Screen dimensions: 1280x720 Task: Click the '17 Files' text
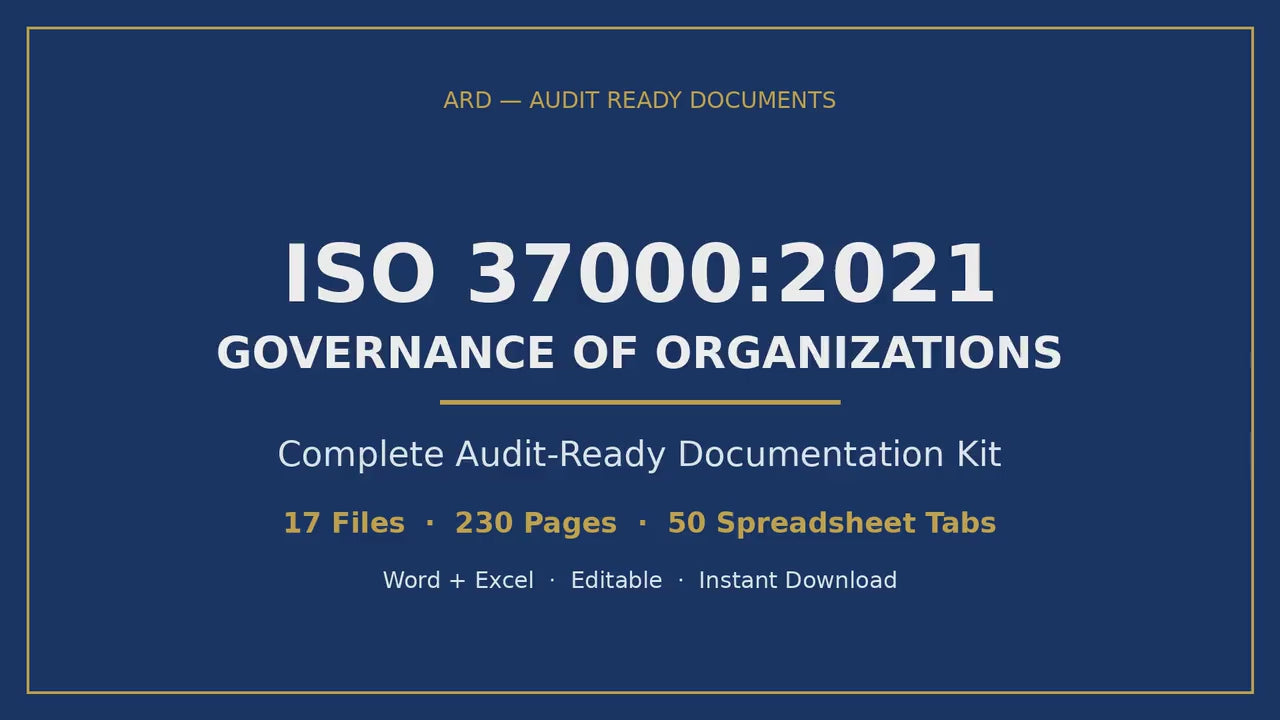click(344, 523)
